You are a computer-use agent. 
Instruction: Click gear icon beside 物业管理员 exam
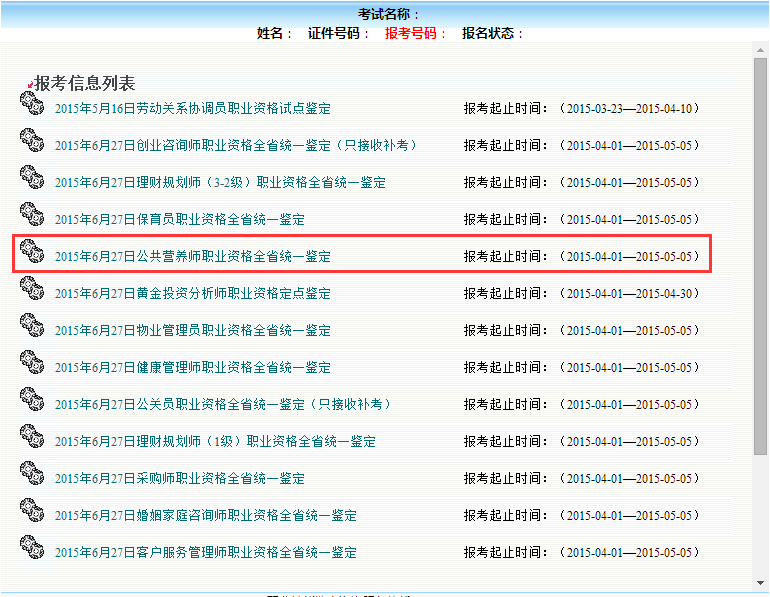[32, 324]
